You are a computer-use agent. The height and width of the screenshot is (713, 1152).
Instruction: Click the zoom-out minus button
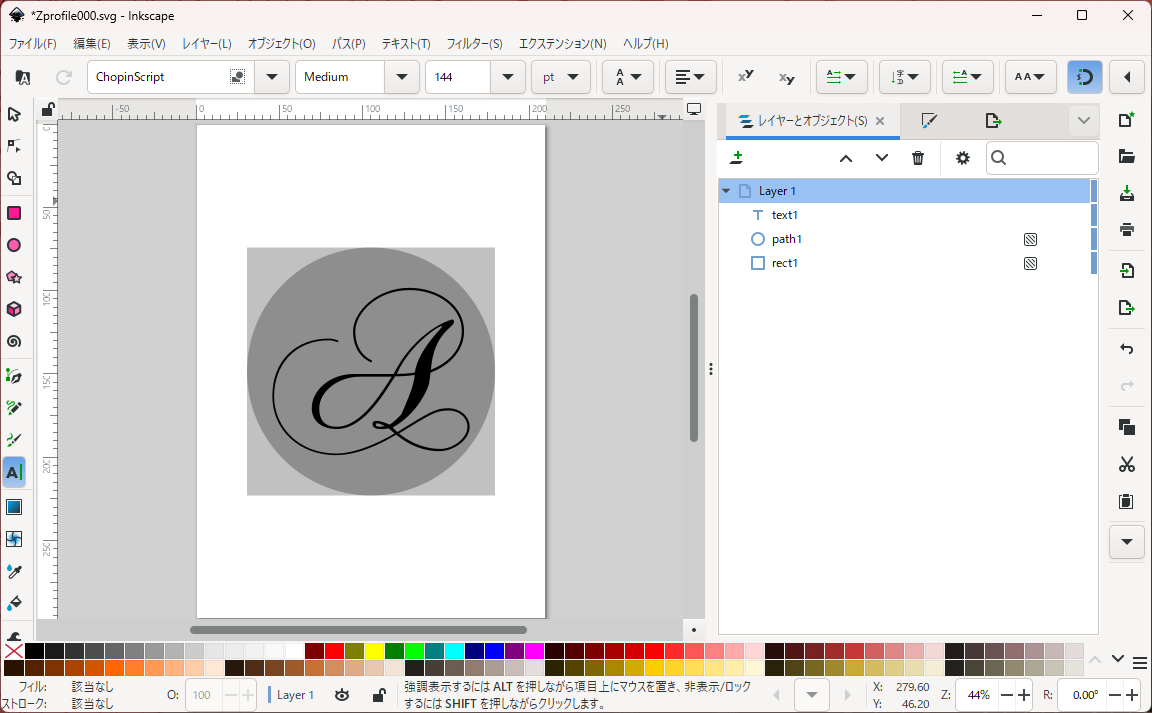click(x=1007, y=695)
